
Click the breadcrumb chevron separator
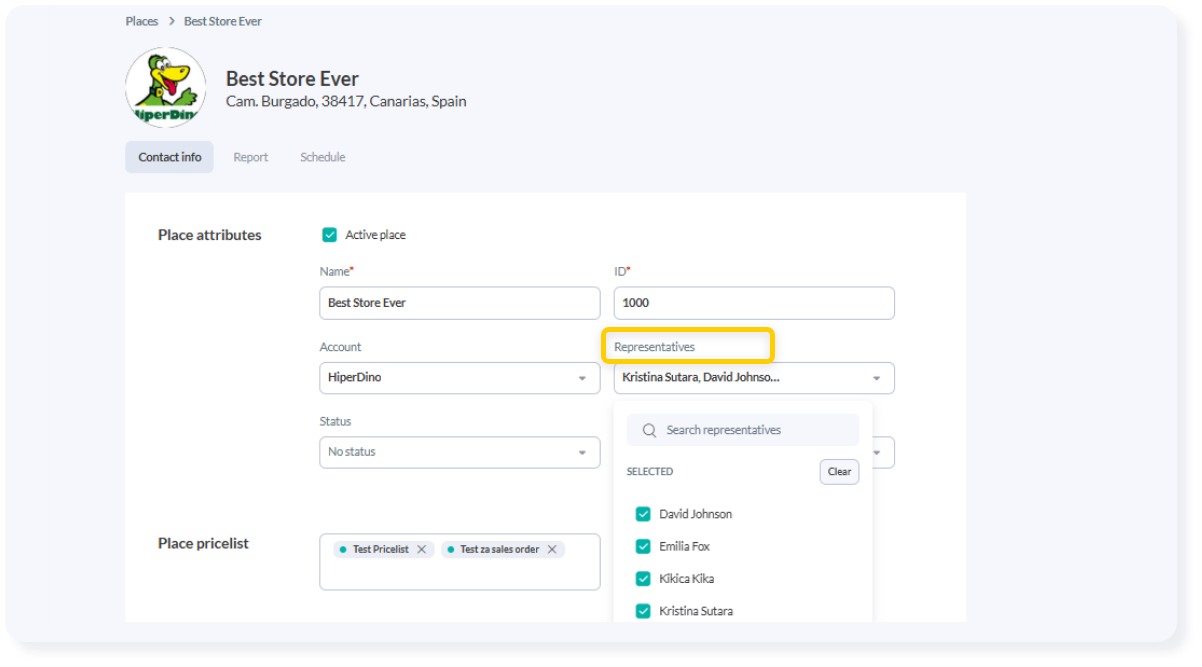[171, 21]
